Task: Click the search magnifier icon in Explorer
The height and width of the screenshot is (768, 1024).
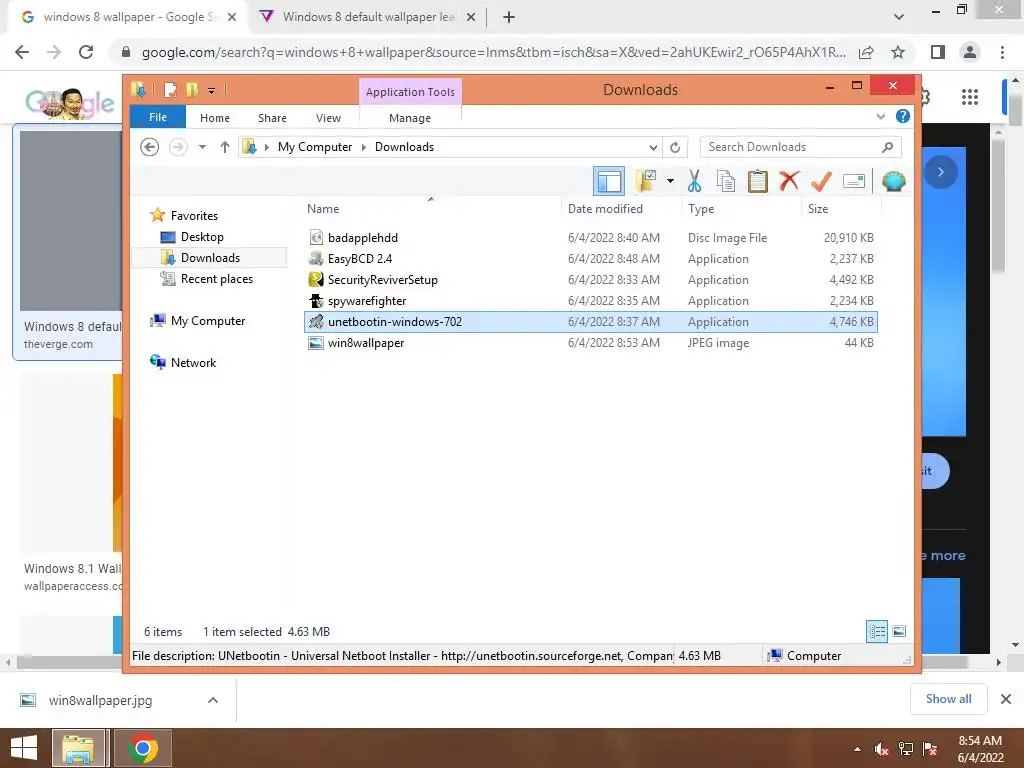Action: [x=887, y=147]
